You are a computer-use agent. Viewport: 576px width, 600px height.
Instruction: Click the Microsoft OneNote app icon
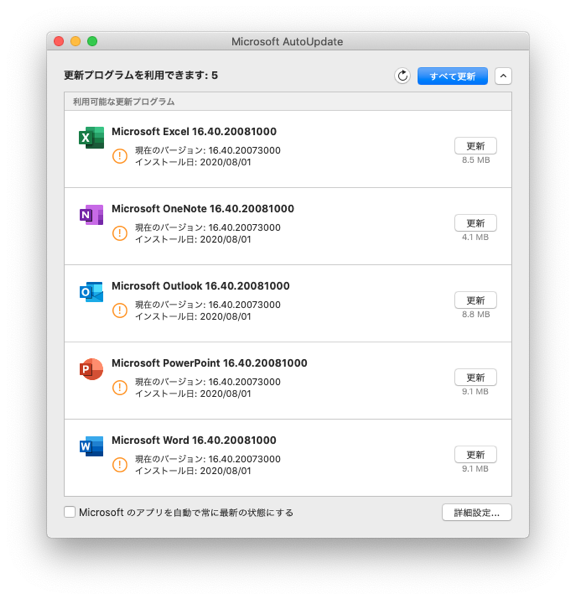pos(91,215)
